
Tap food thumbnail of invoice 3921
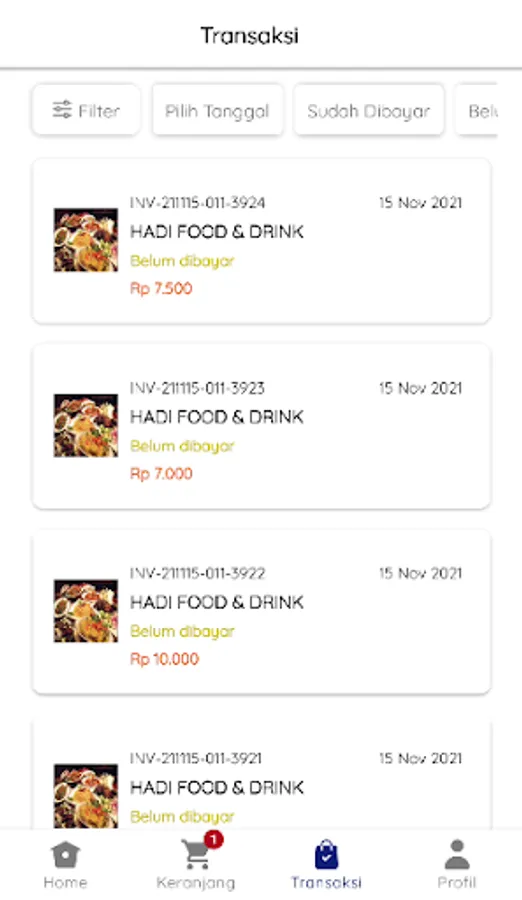coord(86,796)
